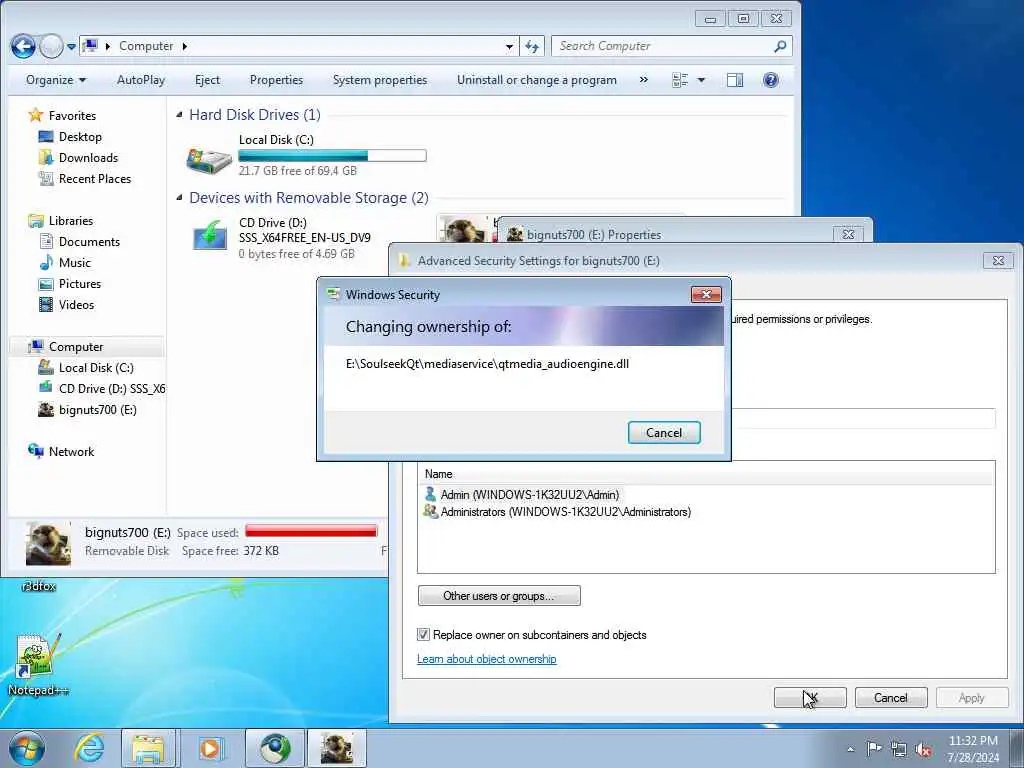1024x768 pixels.
Task: Launch Internet Explorer from taskbar
Action: [x=89, y=748]
